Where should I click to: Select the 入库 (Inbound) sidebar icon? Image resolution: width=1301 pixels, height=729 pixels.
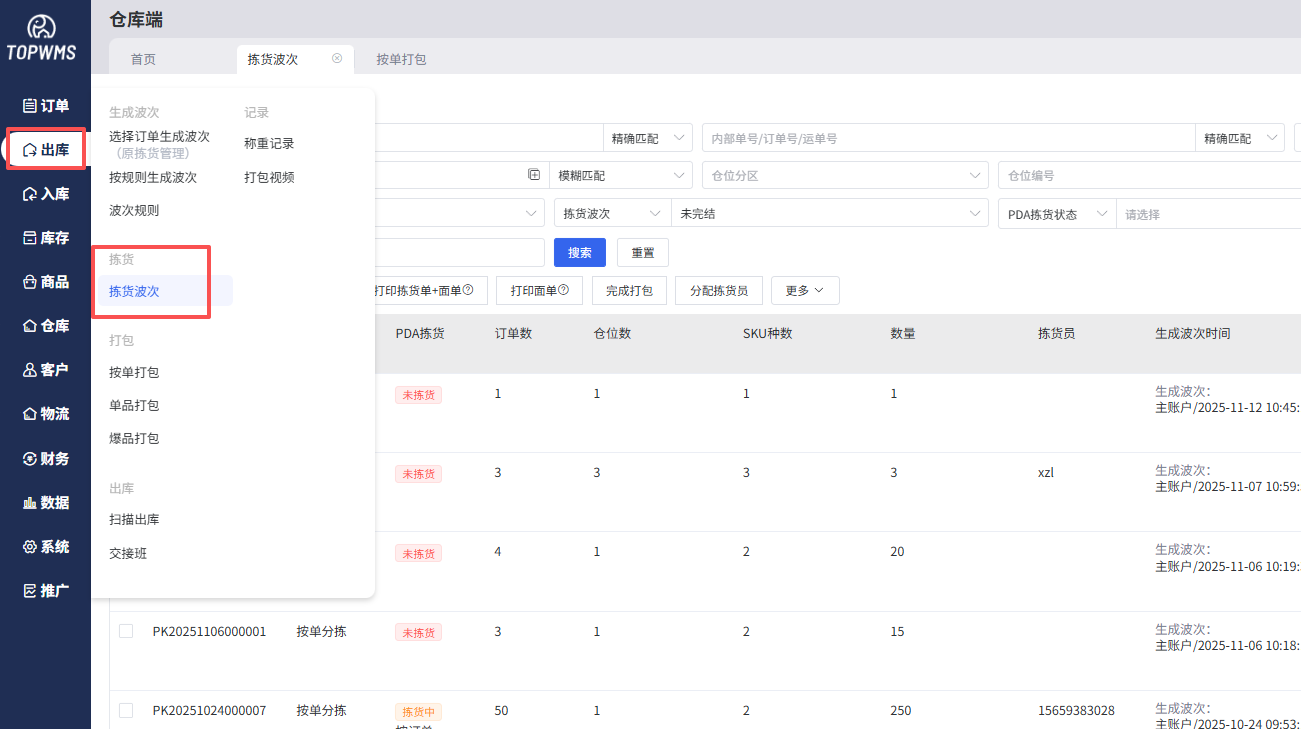[45, 193]
